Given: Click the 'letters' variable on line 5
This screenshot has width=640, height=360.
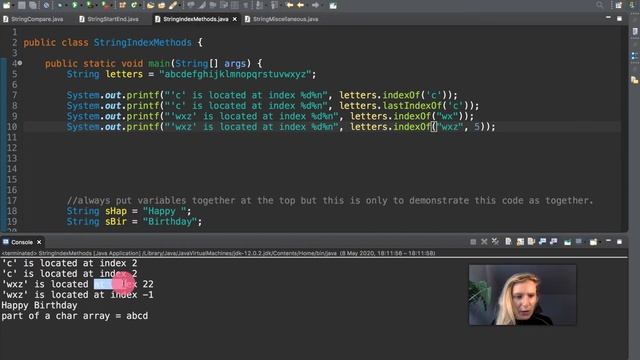Looking at the screenshot, I should (x=124, y=74).
